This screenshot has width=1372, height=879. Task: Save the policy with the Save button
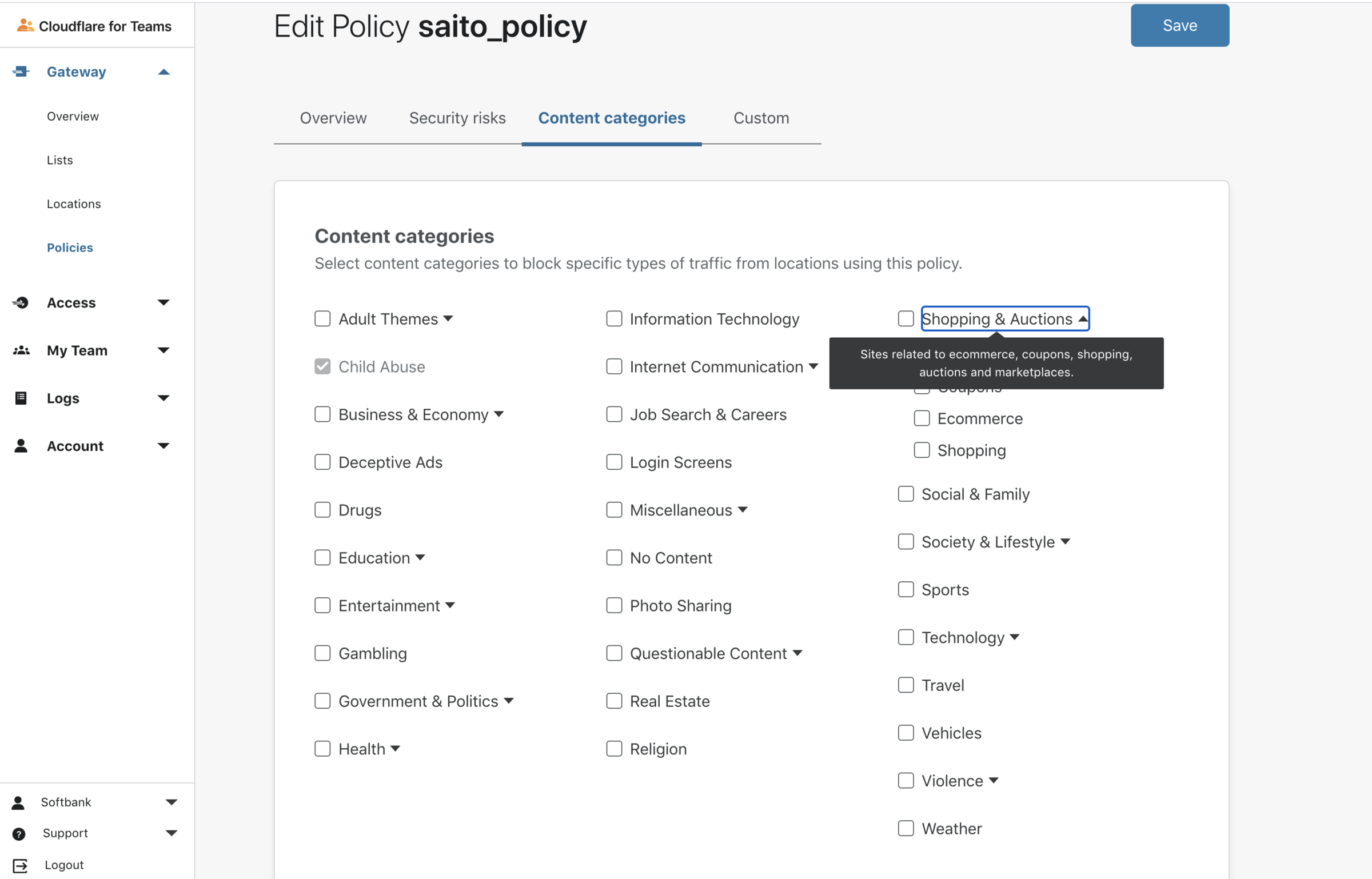(x=1179, y=26)
